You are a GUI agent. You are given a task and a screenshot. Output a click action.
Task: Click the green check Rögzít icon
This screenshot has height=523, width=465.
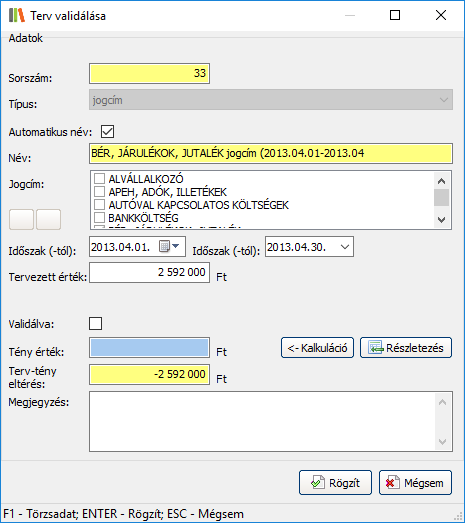point(318,483)
